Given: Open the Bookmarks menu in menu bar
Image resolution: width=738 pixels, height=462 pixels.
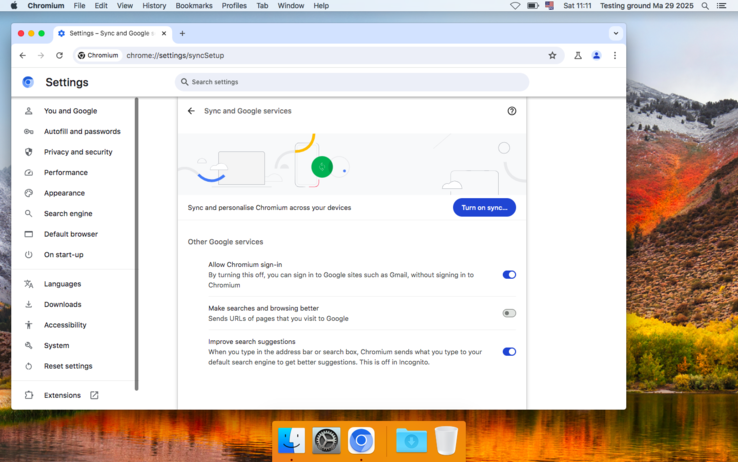Looking at the screenshot, I should pyautogui.click(x=194, y=6).
